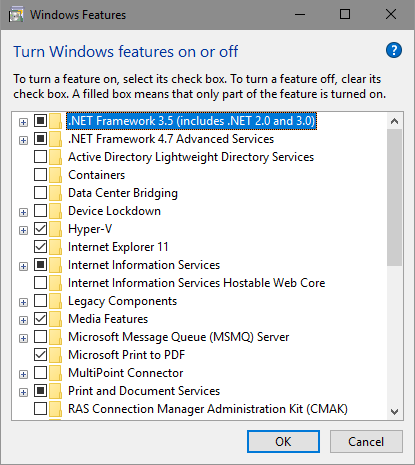Click the OK button
Image resolution: width=415 pixels, height=465 pixels.
pyautogui.click(x=283, y=441)
